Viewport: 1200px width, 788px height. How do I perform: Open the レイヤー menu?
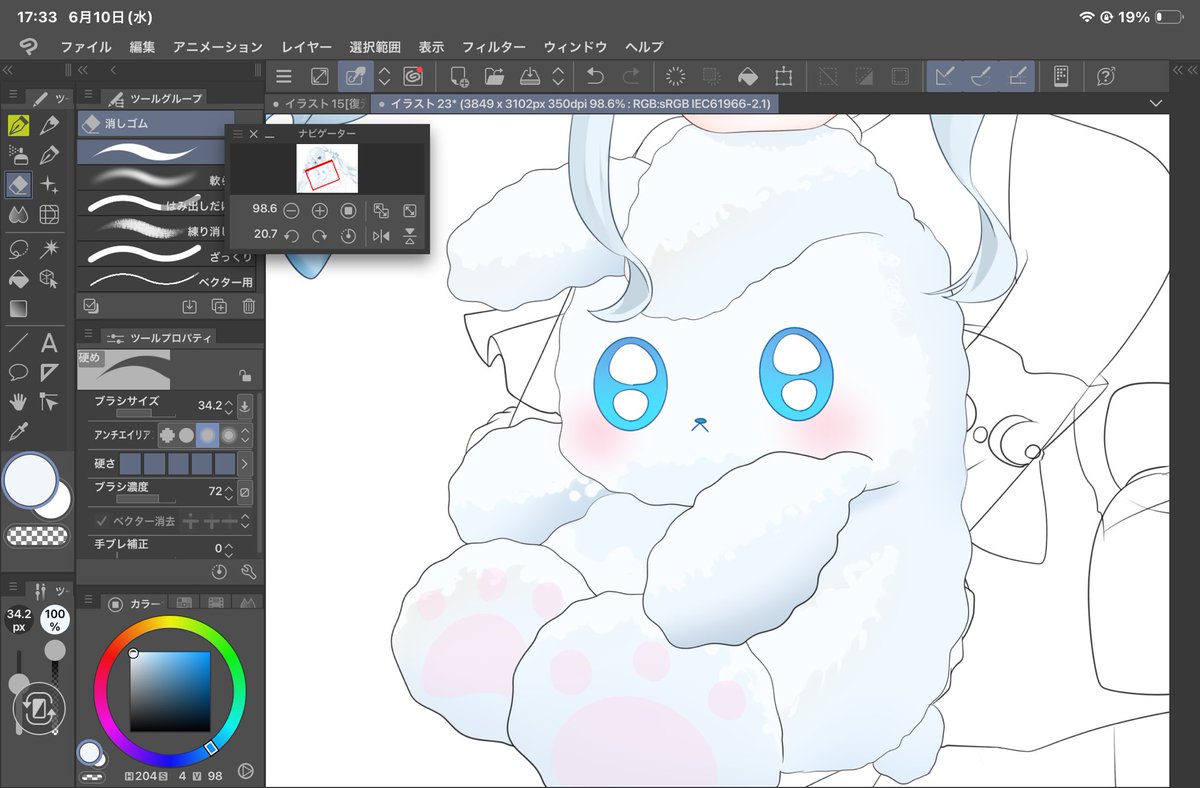(307, 47)
